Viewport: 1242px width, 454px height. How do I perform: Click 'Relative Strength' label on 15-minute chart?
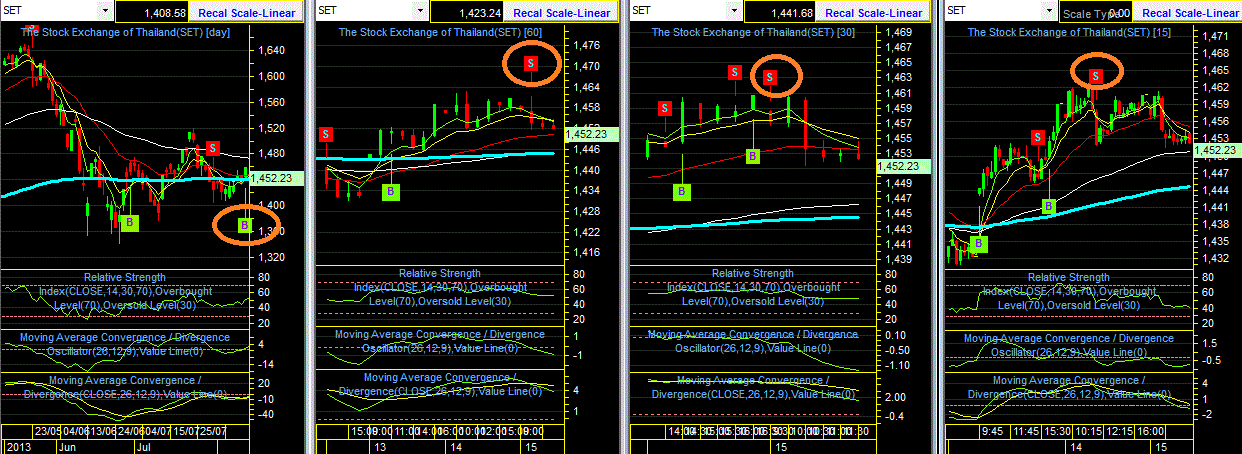pos(1069,277)
